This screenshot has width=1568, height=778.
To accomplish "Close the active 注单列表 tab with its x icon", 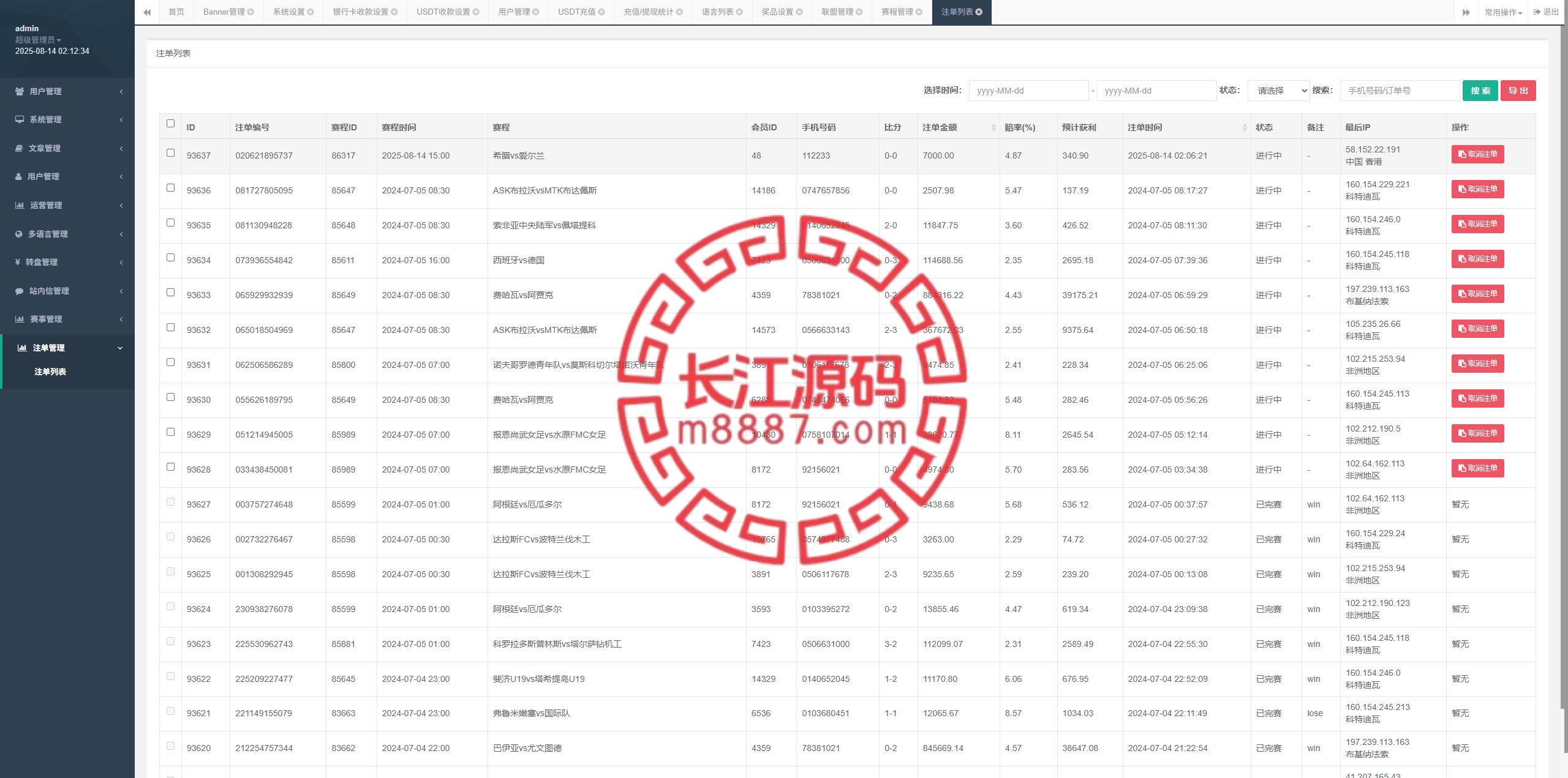I will coord(979,12).
